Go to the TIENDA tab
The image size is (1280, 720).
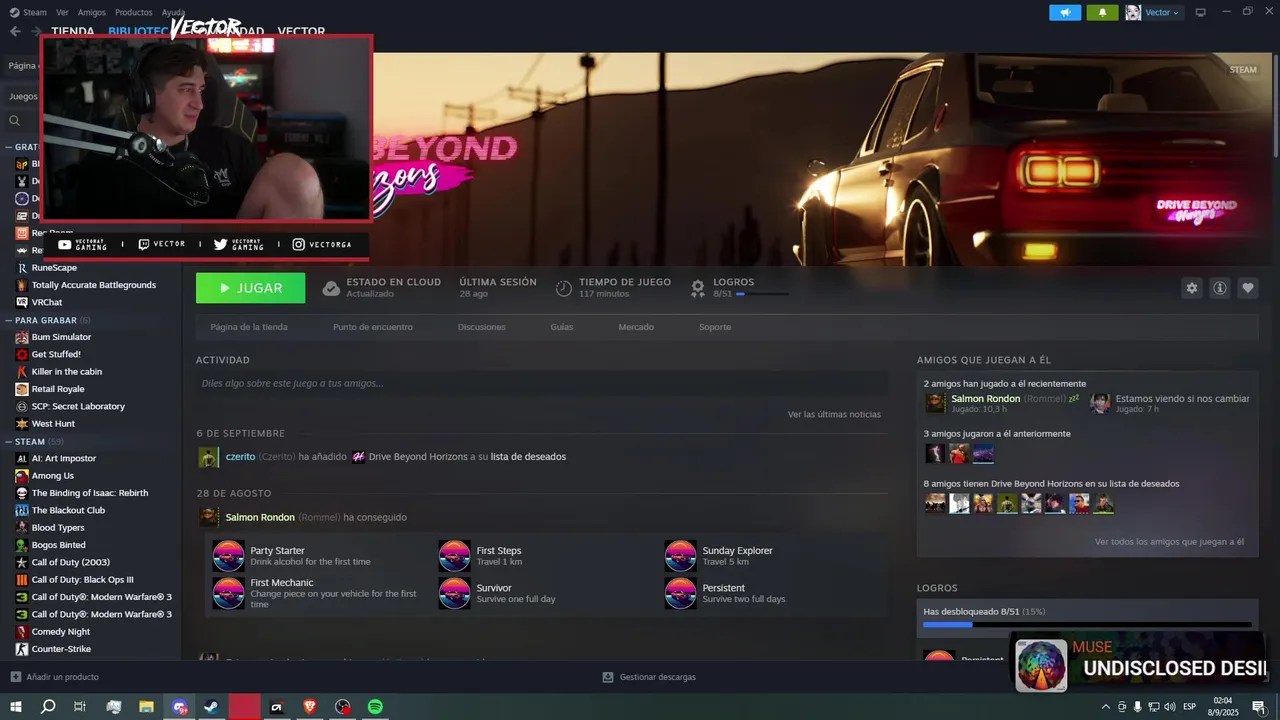pyautogui.click(x=73, y=31)
